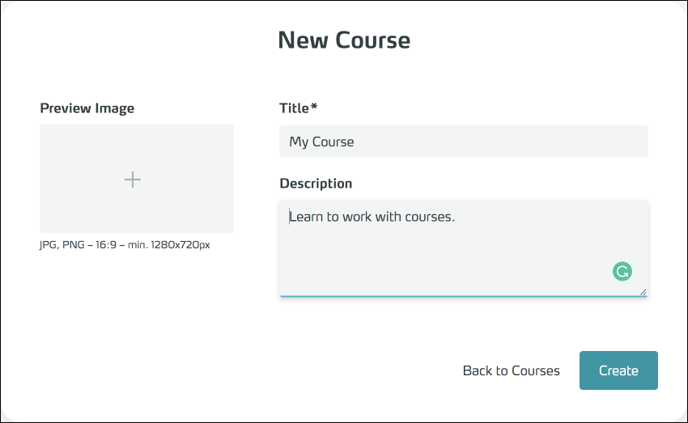688x423 pixels.
Task: Click the Description box resize handle
Action: click(x=643, y=292)
